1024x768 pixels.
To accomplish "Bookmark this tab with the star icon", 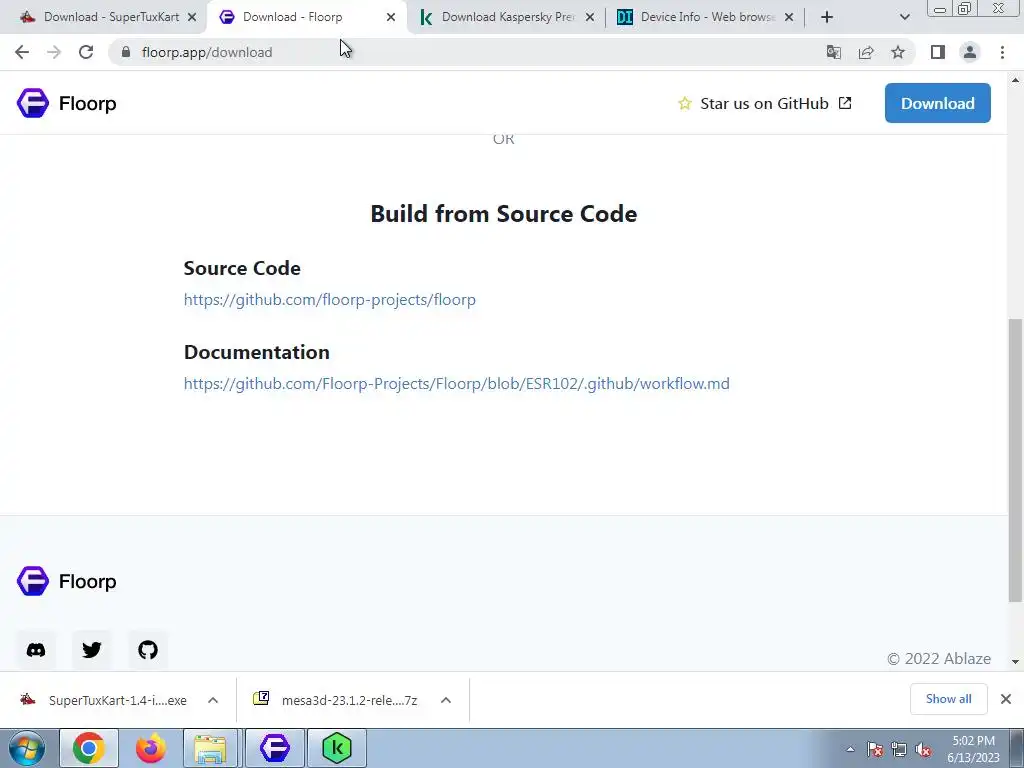I will click(x=898, y=52).
